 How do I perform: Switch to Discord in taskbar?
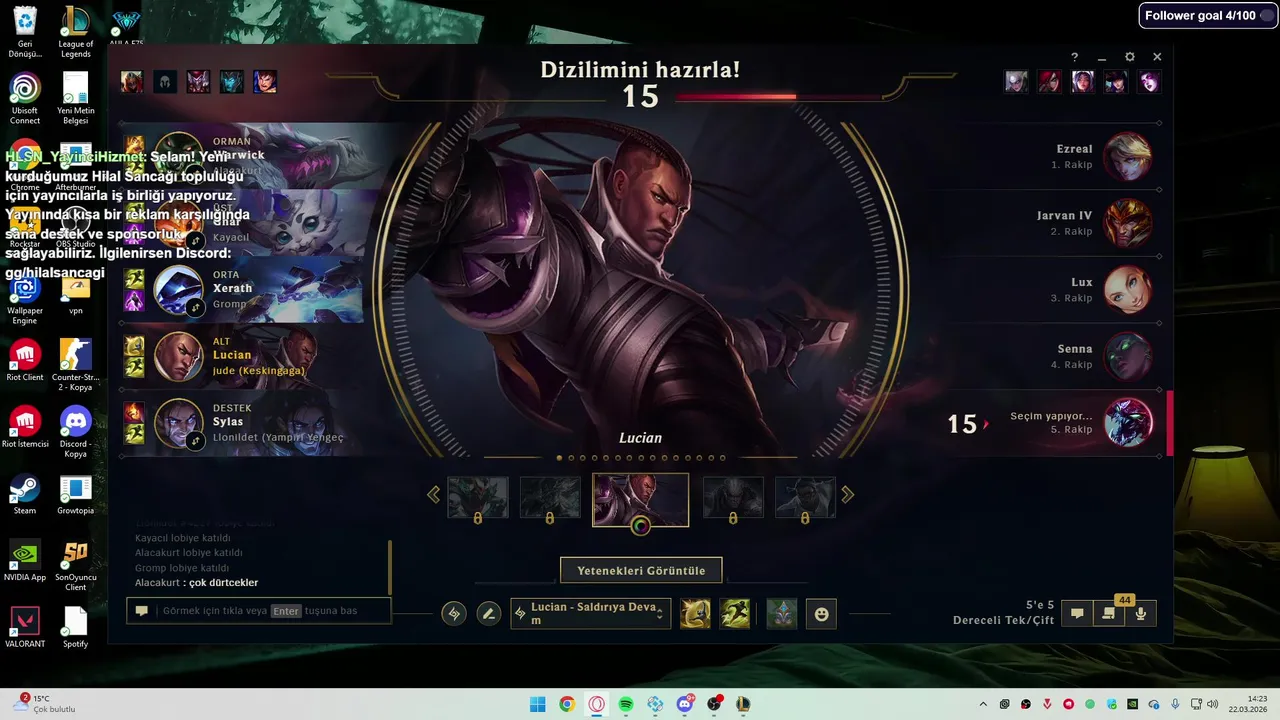[x=685, y=704]
